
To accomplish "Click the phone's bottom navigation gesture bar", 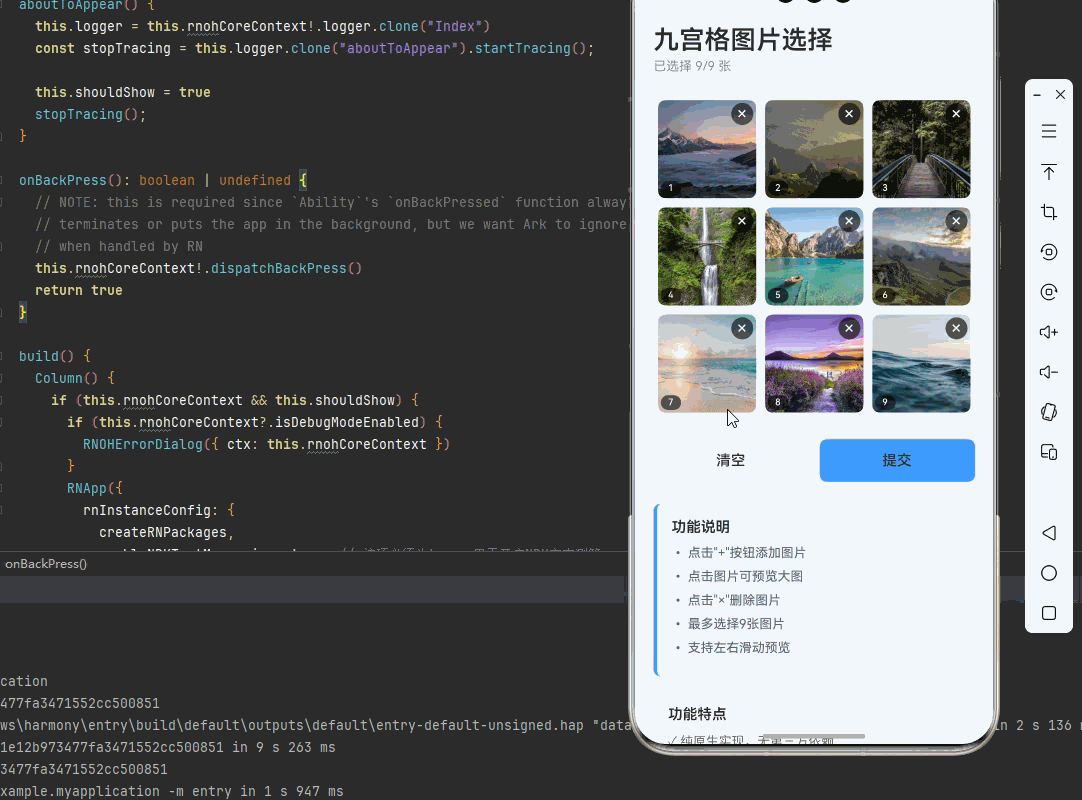I will point(814,736).
